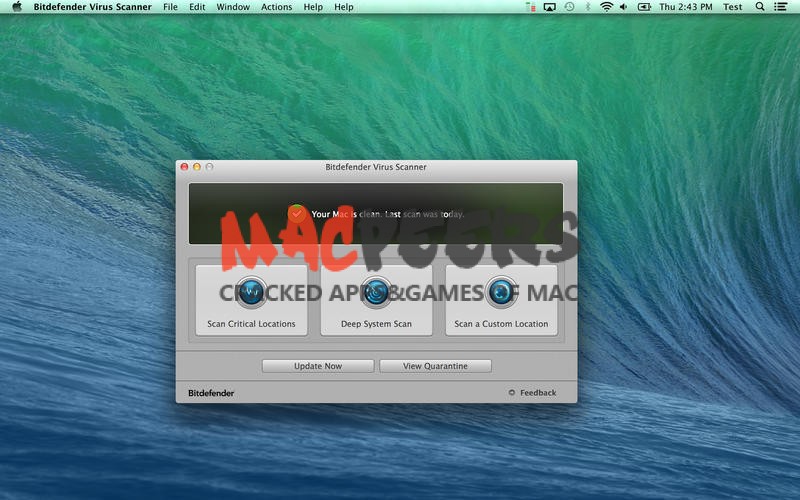Screen dimensions: 800x500
Task: Open the File menu
Action: (170, 7)
